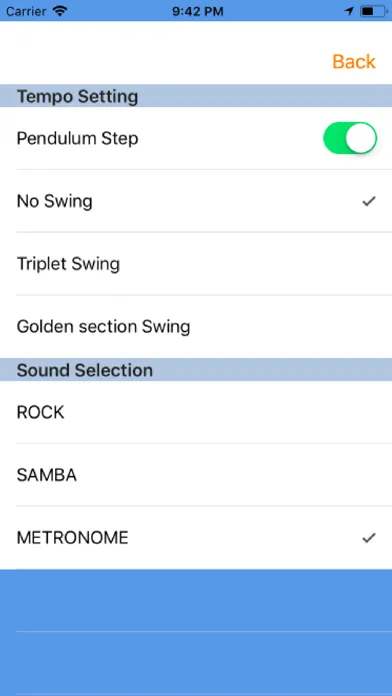The width and height of the screenshot is (392, 696).
Task: Pick the SAMBA sound
Action: click(196, 475)
